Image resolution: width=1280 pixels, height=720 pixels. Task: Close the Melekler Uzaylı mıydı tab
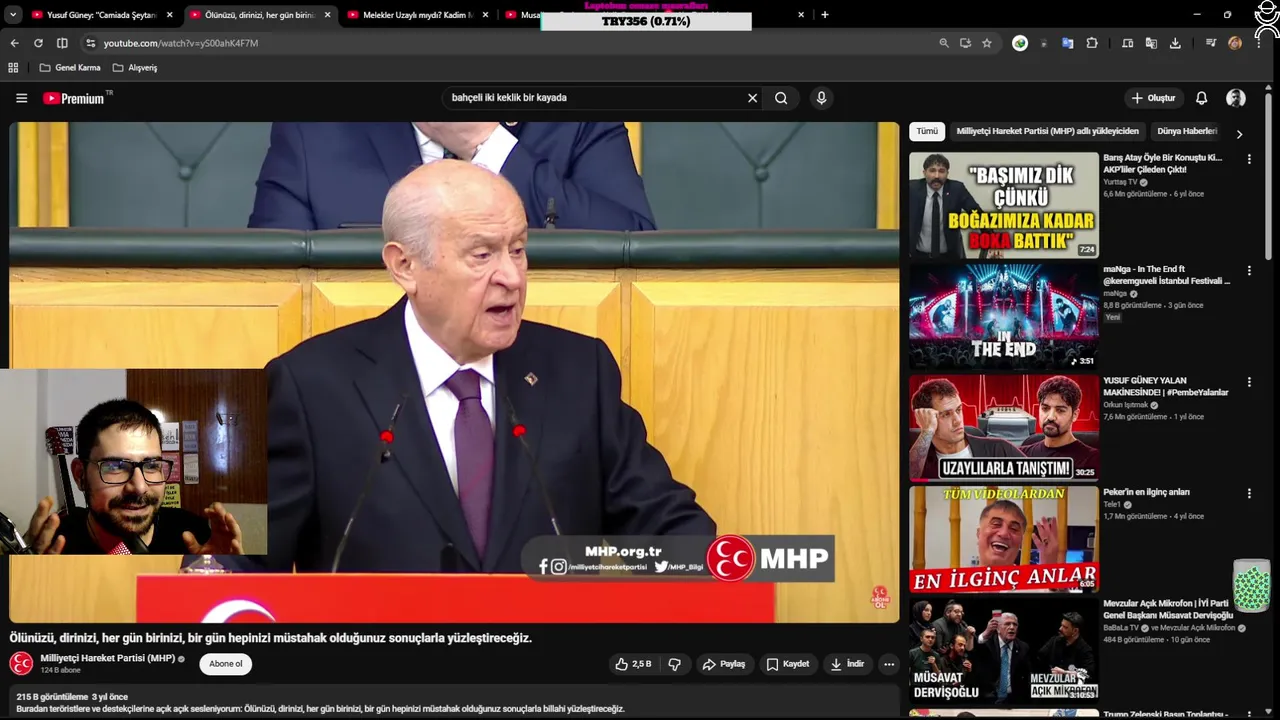pos(485,15)
